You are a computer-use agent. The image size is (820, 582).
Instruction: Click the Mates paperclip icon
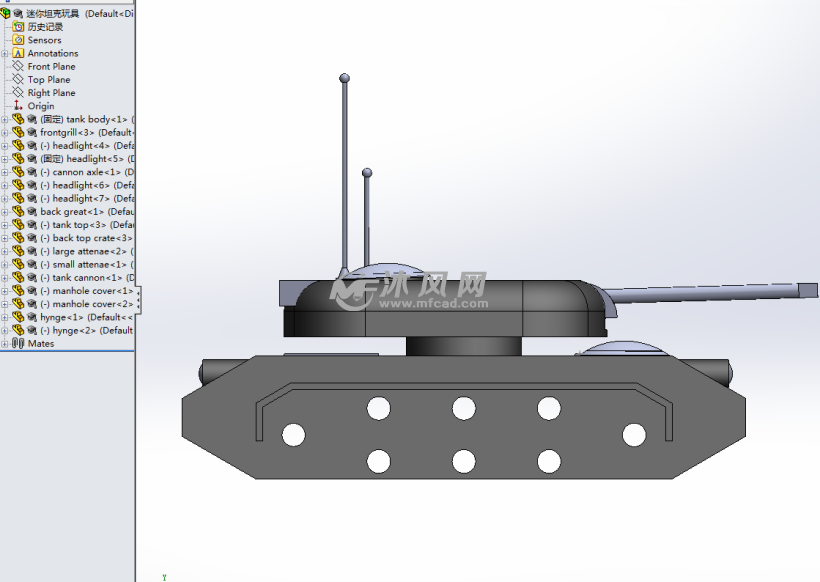point(18,343)
